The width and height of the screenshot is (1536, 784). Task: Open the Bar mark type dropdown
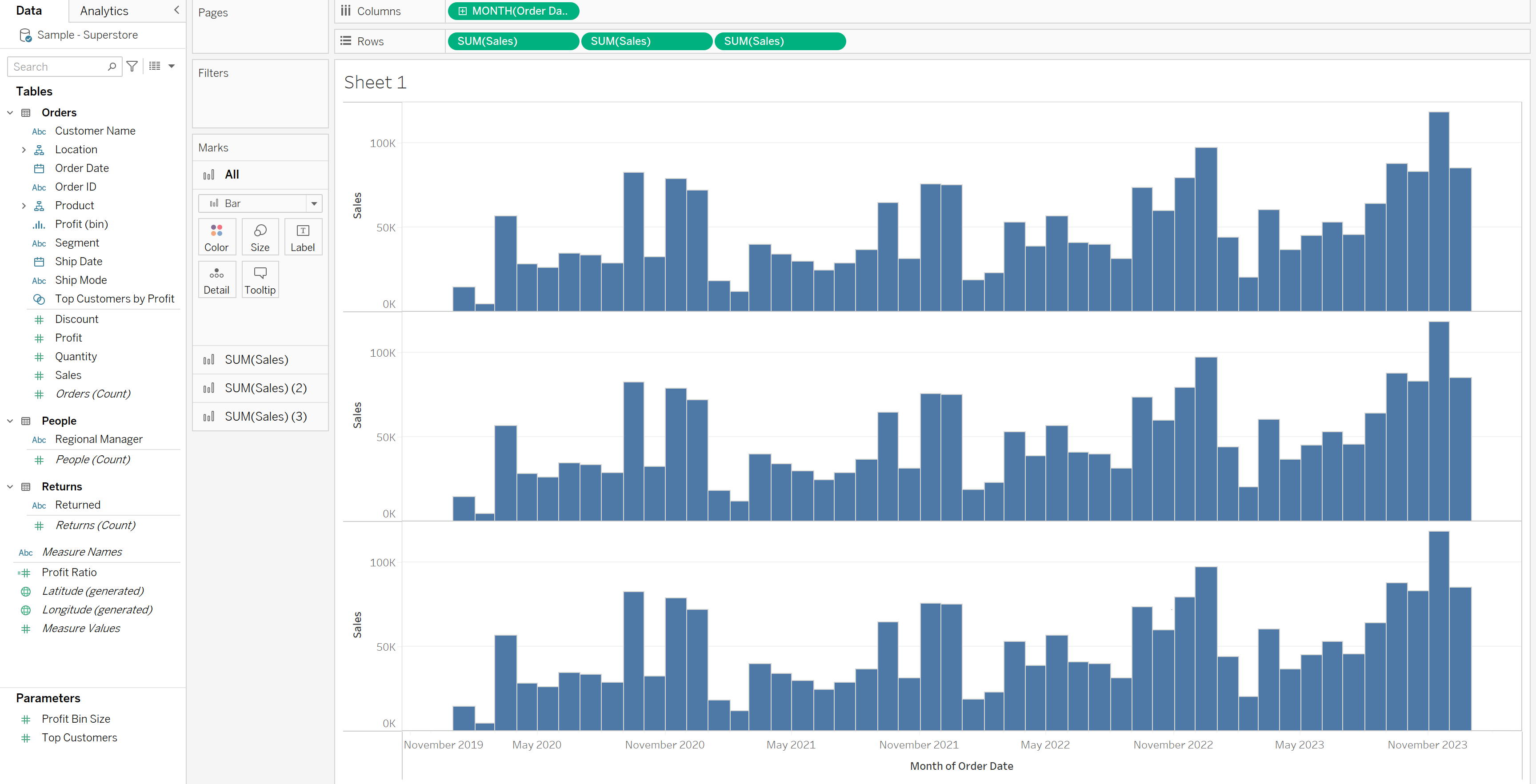tap(314, 204)
